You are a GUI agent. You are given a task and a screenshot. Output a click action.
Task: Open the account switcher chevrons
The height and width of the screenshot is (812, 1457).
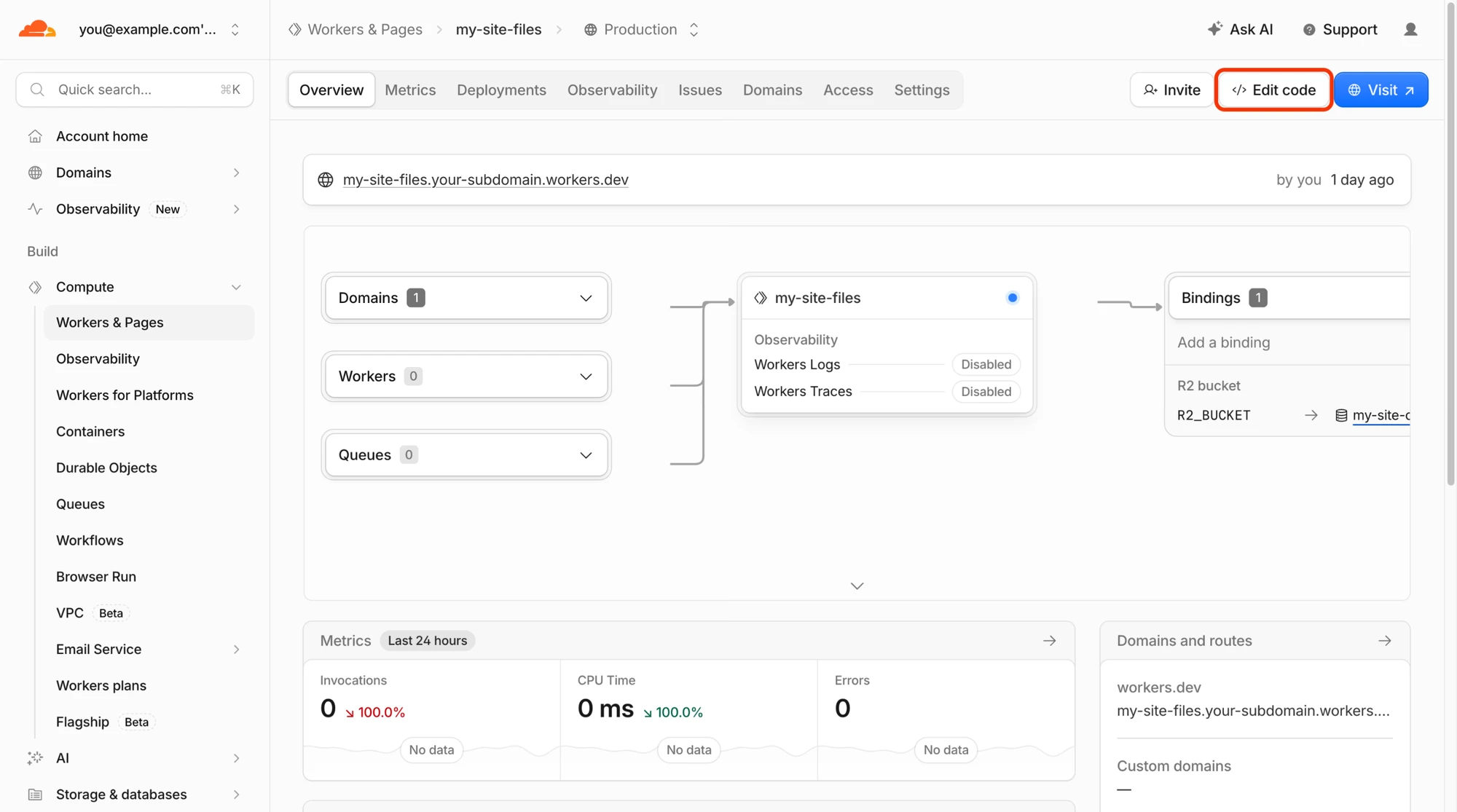pos(235,29)
